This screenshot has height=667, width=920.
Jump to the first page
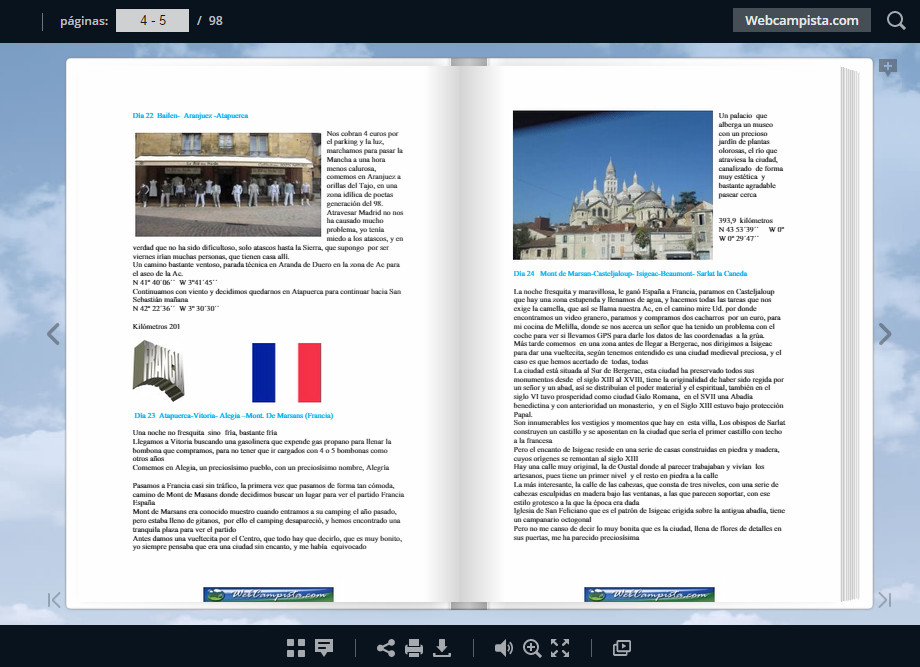click(x=54, y=600)
